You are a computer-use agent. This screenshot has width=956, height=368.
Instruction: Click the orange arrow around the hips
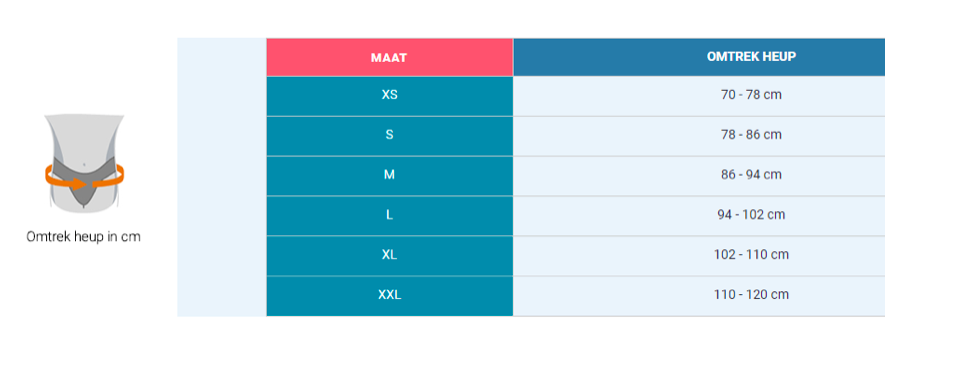point(84,176)
